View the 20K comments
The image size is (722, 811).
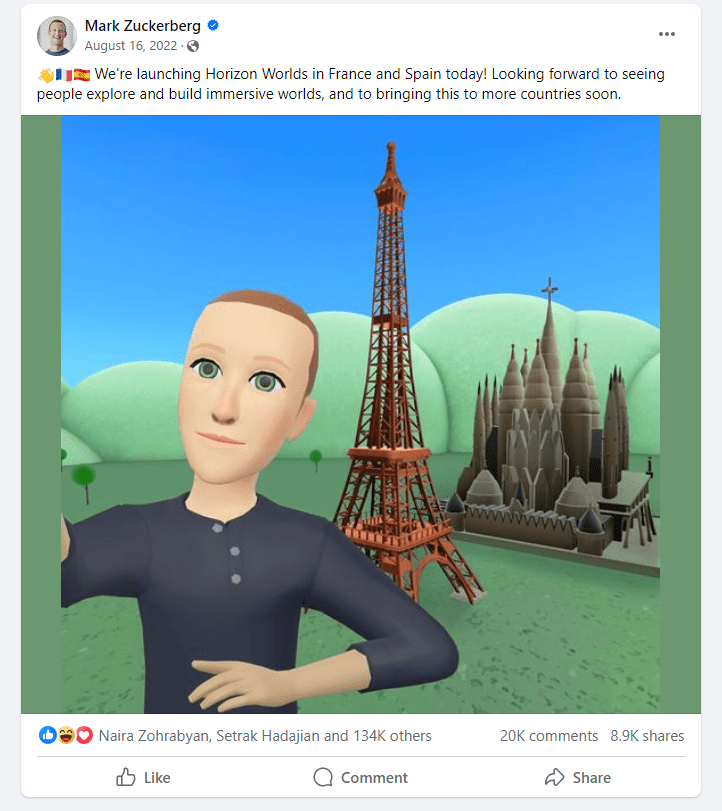[549, 735]
